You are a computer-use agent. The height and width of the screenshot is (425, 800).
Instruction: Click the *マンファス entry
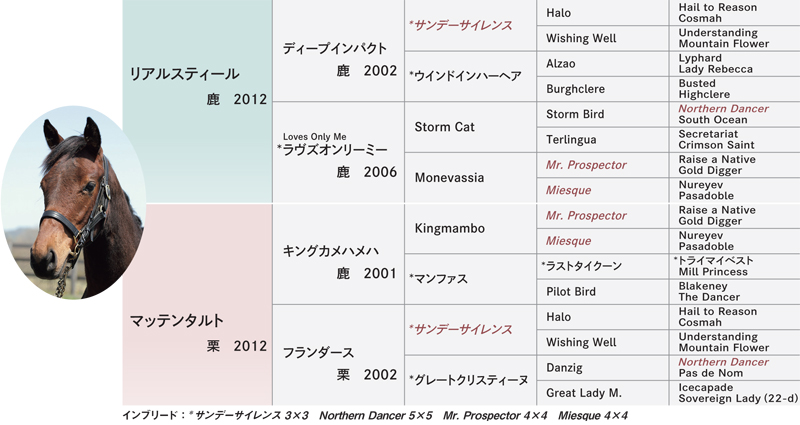[x=470, y=279]
